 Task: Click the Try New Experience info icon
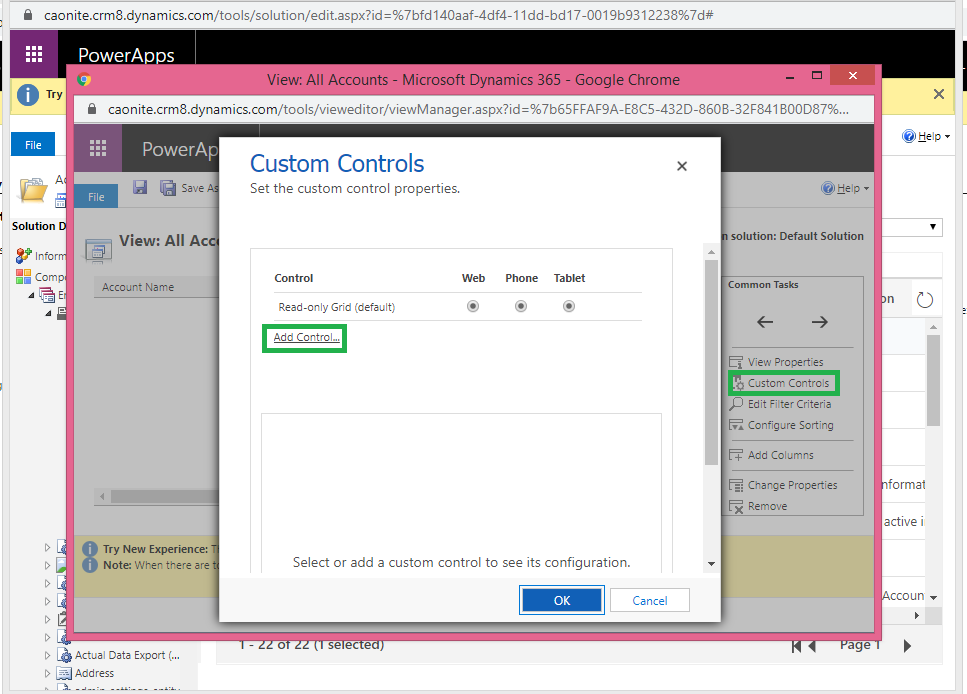90,548
